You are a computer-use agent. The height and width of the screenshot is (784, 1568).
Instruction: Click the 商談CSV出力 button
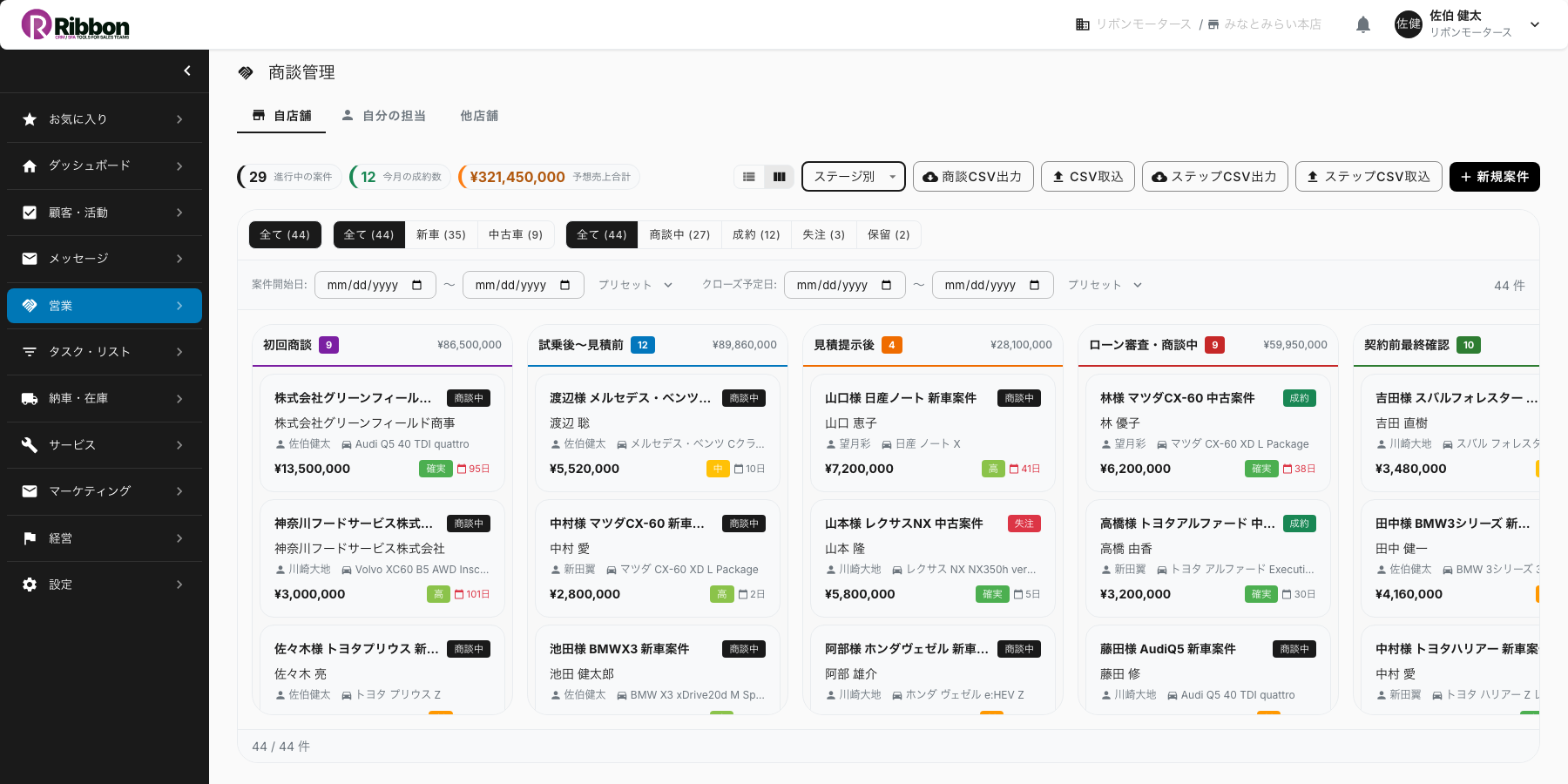973,177
